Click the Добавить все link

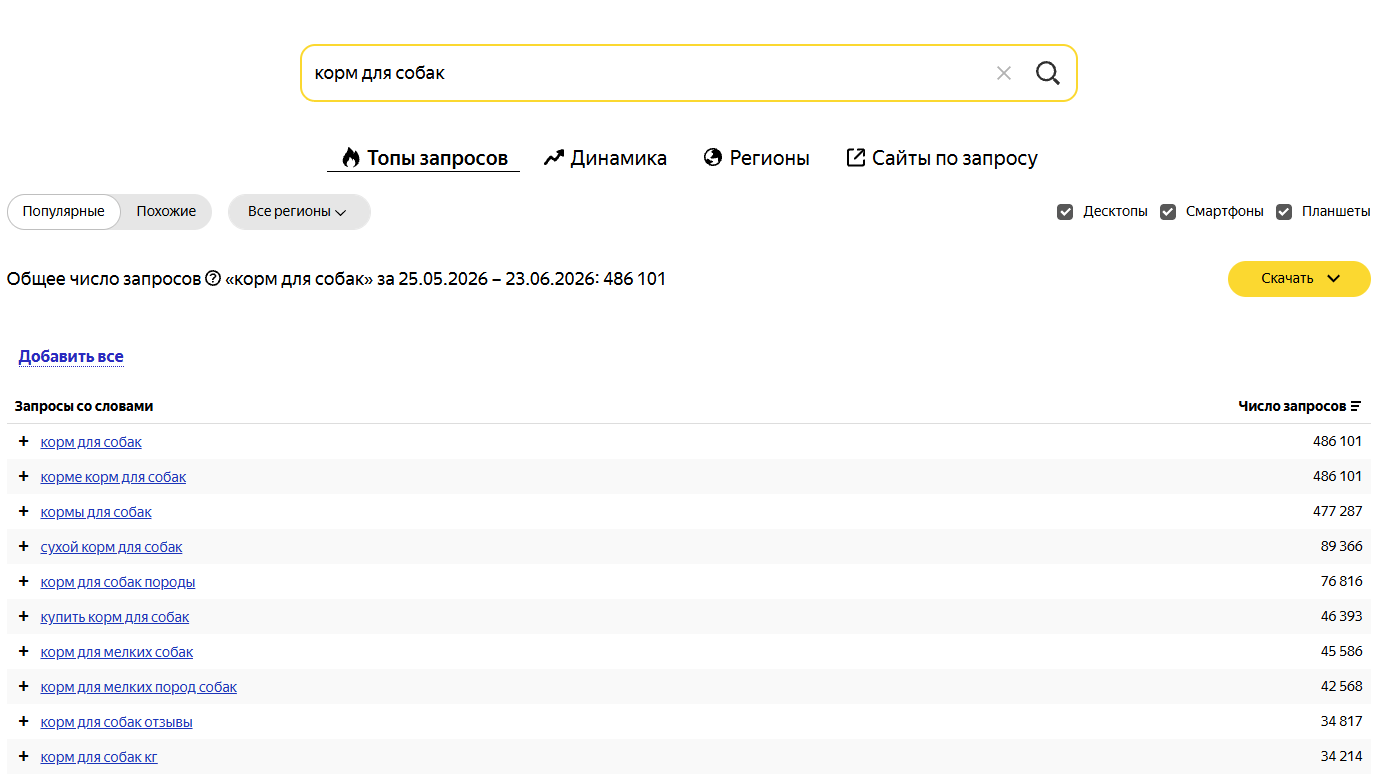click(71, 357)
